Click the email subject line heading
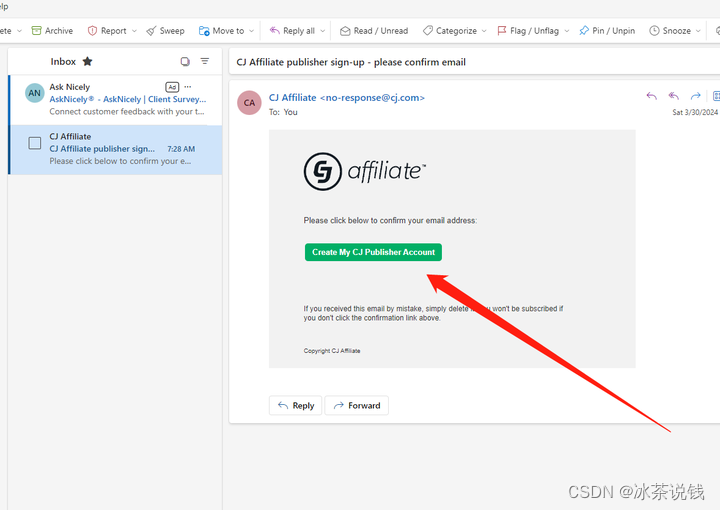 (351, 62)
